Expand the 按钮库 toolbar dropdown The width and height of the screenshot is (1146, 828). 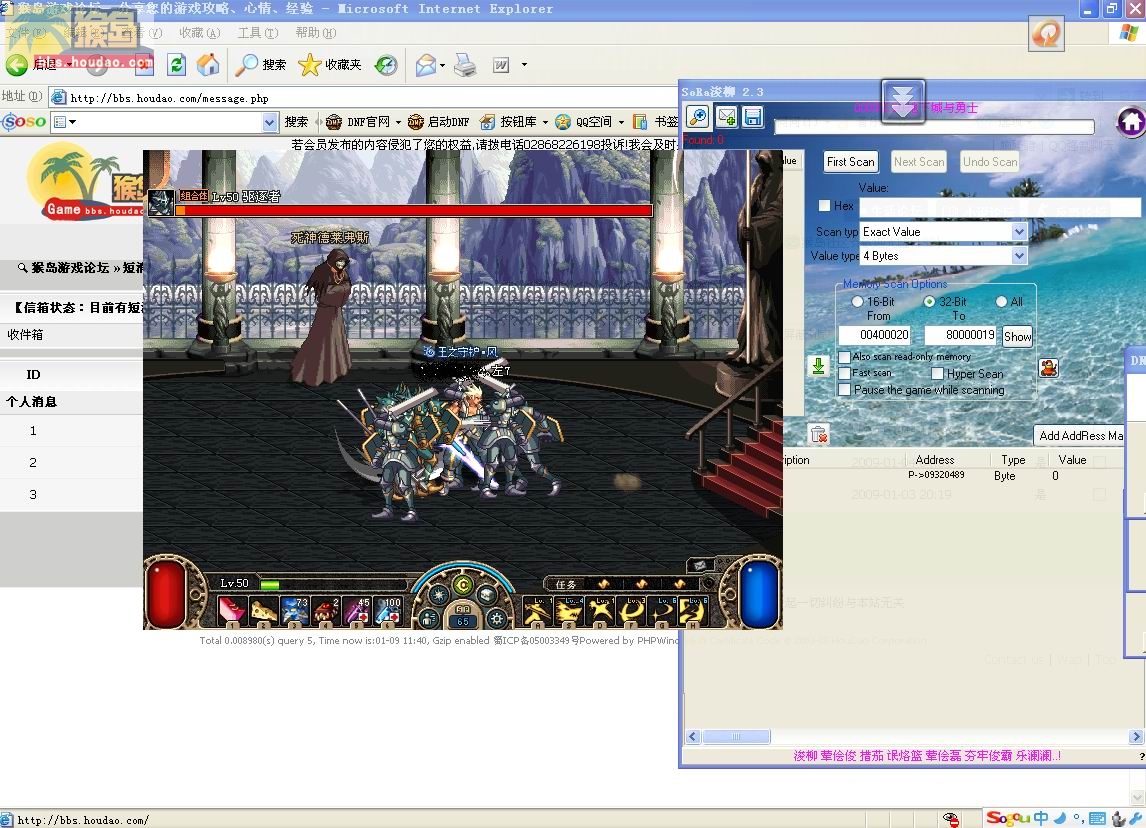(545, 122)
